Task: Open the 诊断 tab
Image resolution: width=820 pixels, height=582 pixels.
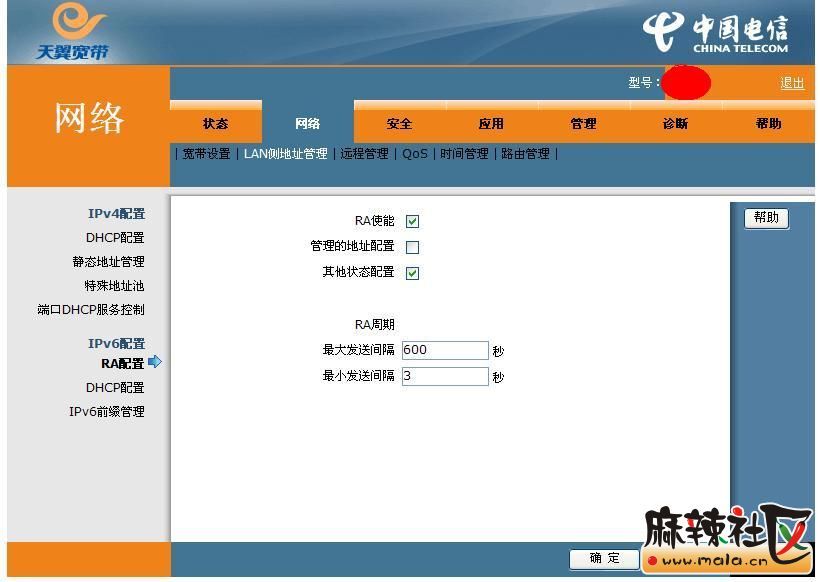Action: (x=675, y=124)
